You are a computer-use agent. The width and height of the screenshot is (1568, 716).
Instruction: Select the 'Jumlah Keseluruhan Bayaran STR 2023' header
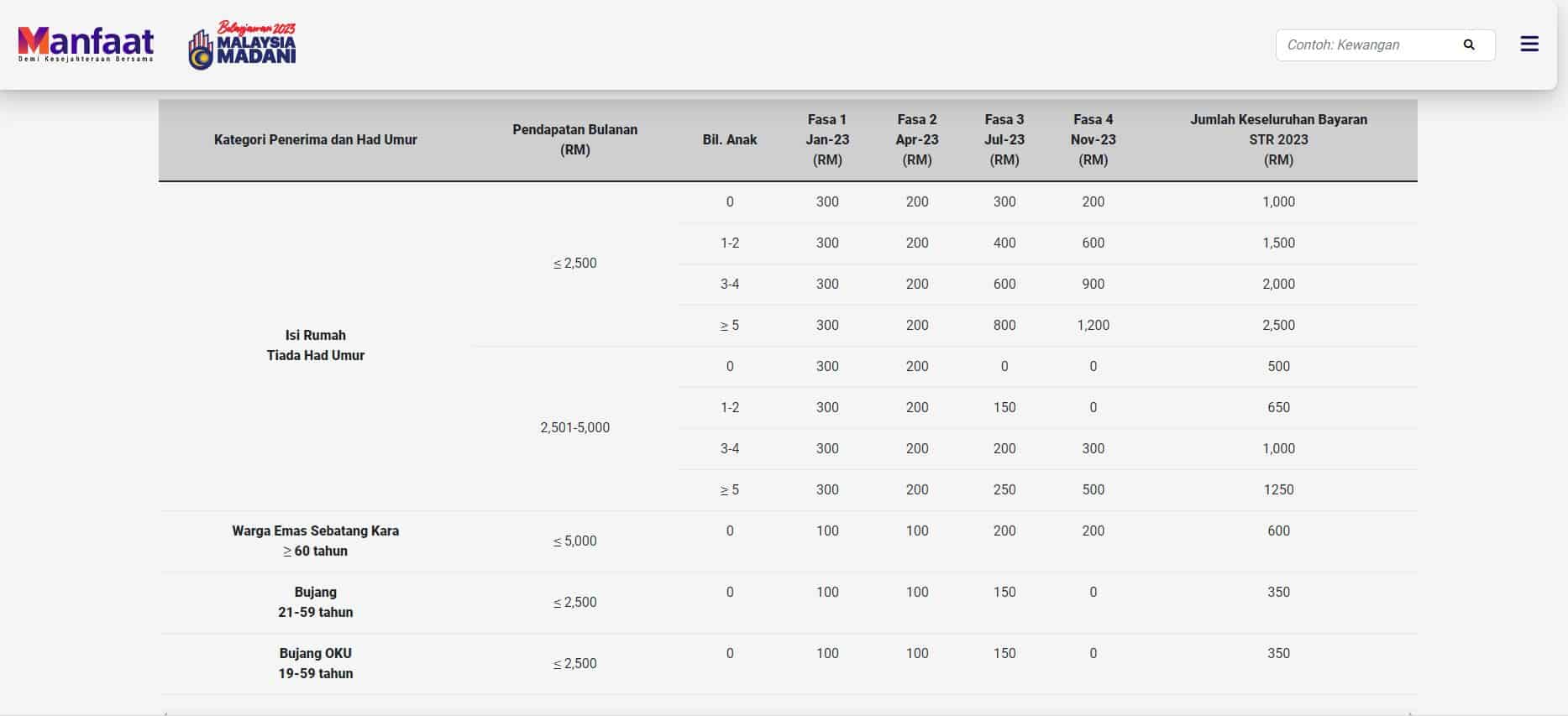point(1278,139)
